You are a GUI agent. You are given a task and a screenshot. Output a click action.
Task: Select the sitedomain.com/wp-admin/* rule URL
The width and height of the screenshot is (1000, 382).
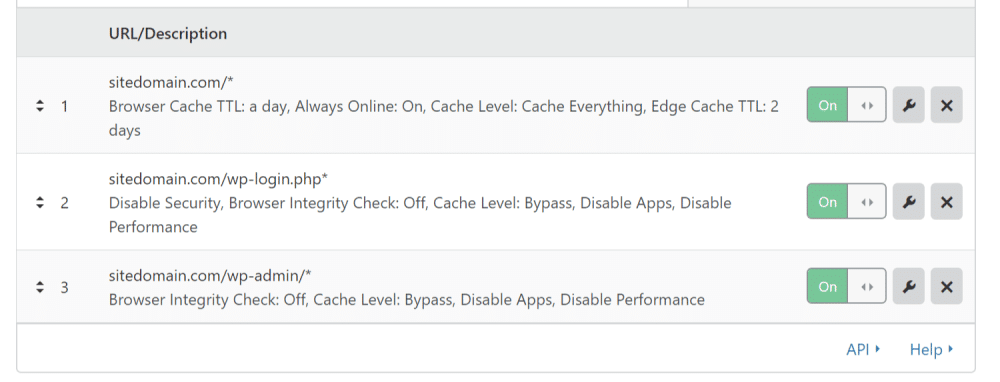pos(210,275)
